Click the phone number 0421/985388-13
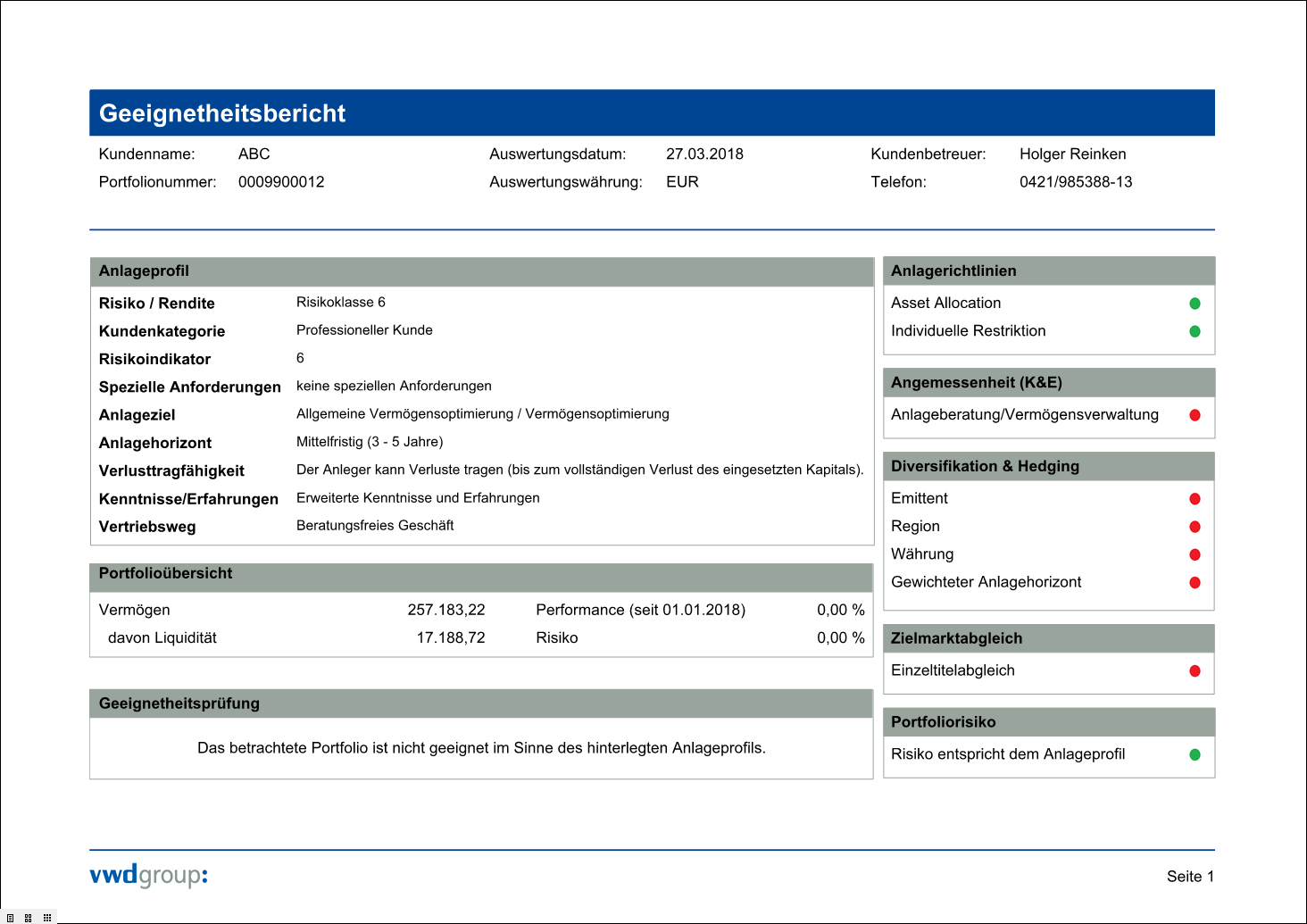1307x924 pixels. tap(1076, 182)
